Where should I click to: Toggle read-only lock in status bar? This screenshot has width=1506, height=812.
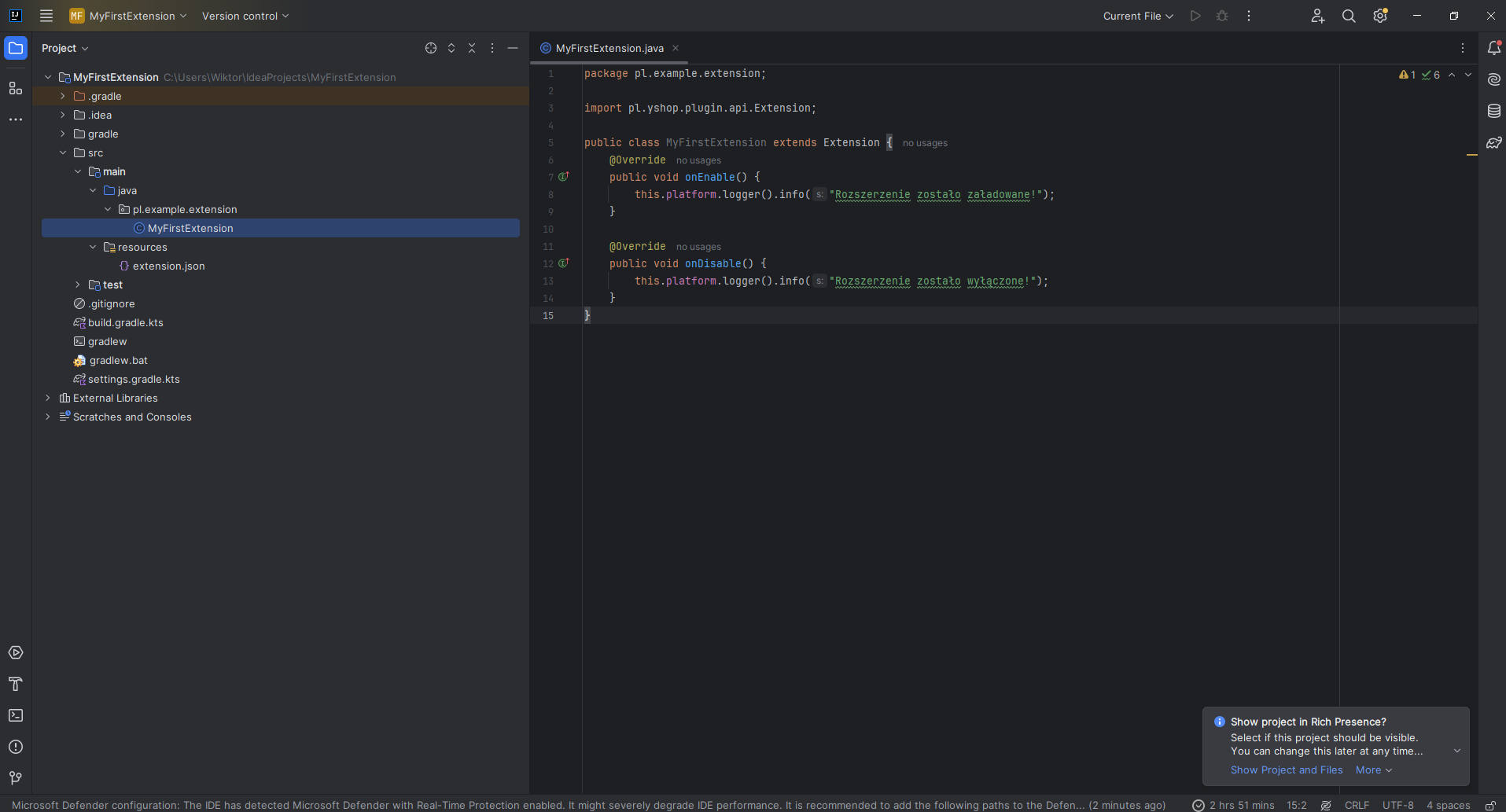[x=1490, y=805]
